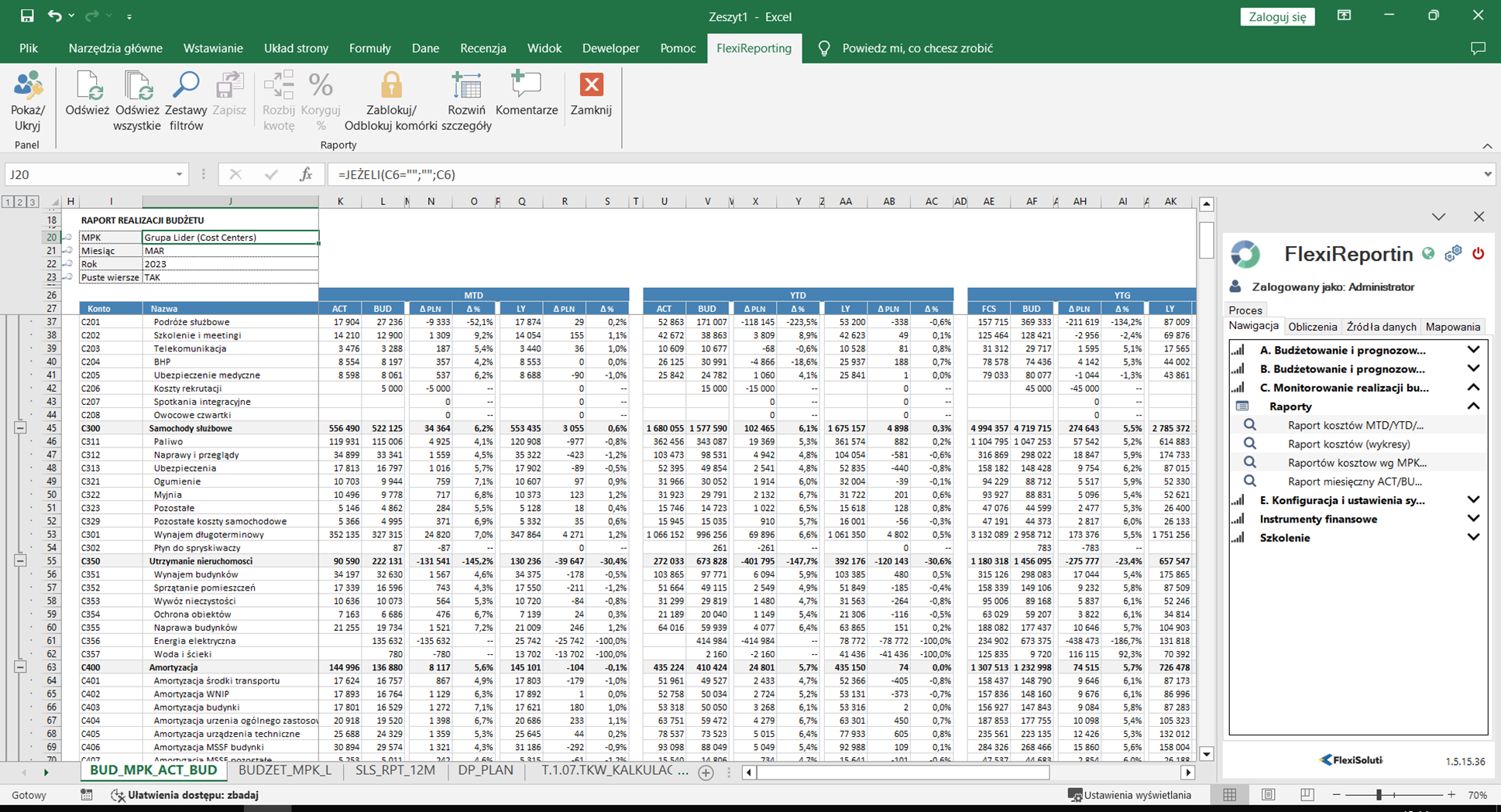1501x812 pixels.
Task: Click Rozwiń szczegóły ribbon icon
Action: tap(466, 87)
